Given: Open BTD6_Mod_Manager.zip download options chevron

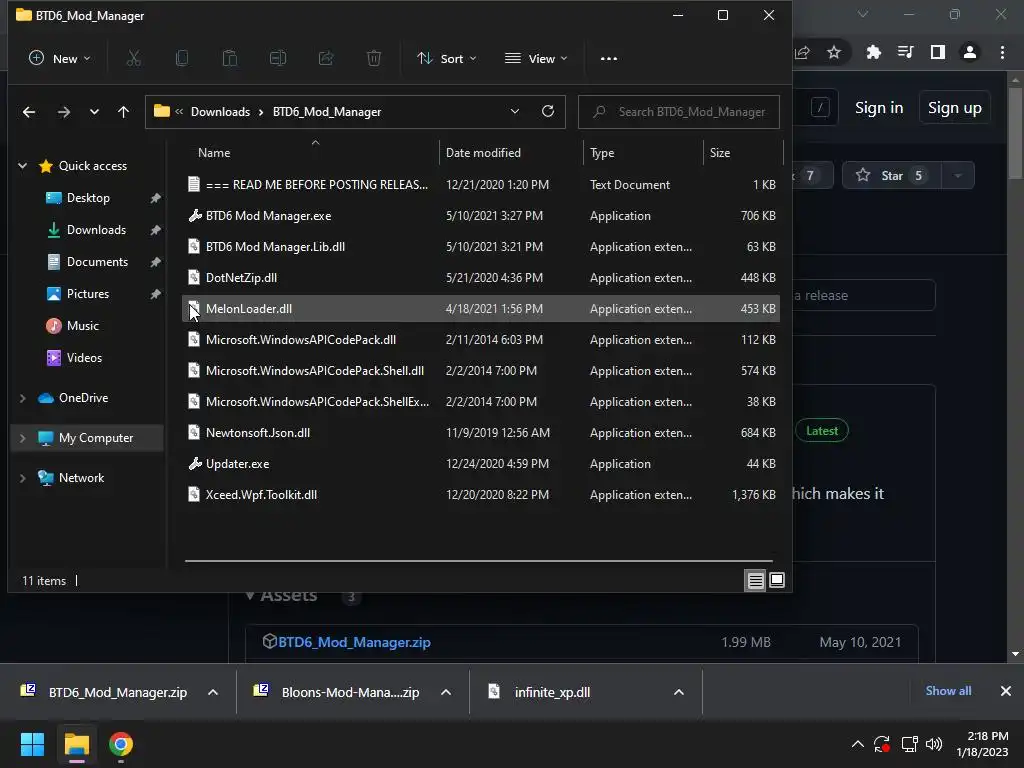Looking at the screenshot, I should (213, 692).
